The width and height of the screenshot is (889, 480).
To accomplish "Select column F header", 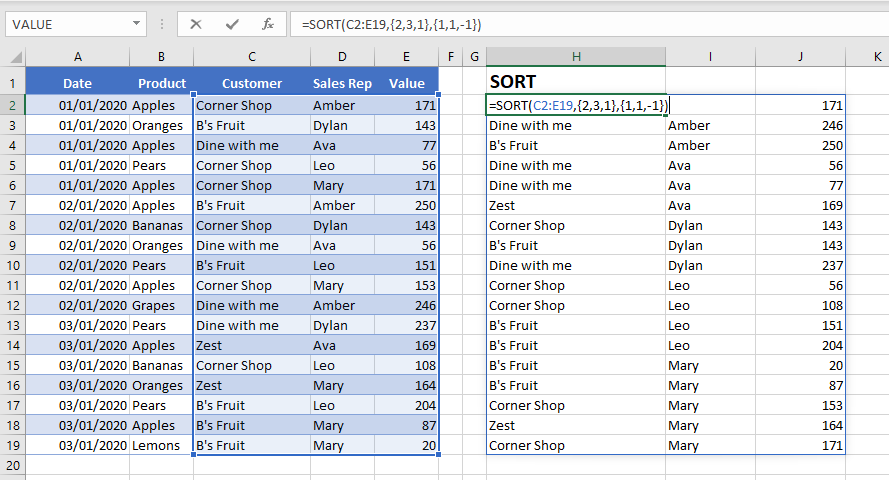I will tap(451, 57).
